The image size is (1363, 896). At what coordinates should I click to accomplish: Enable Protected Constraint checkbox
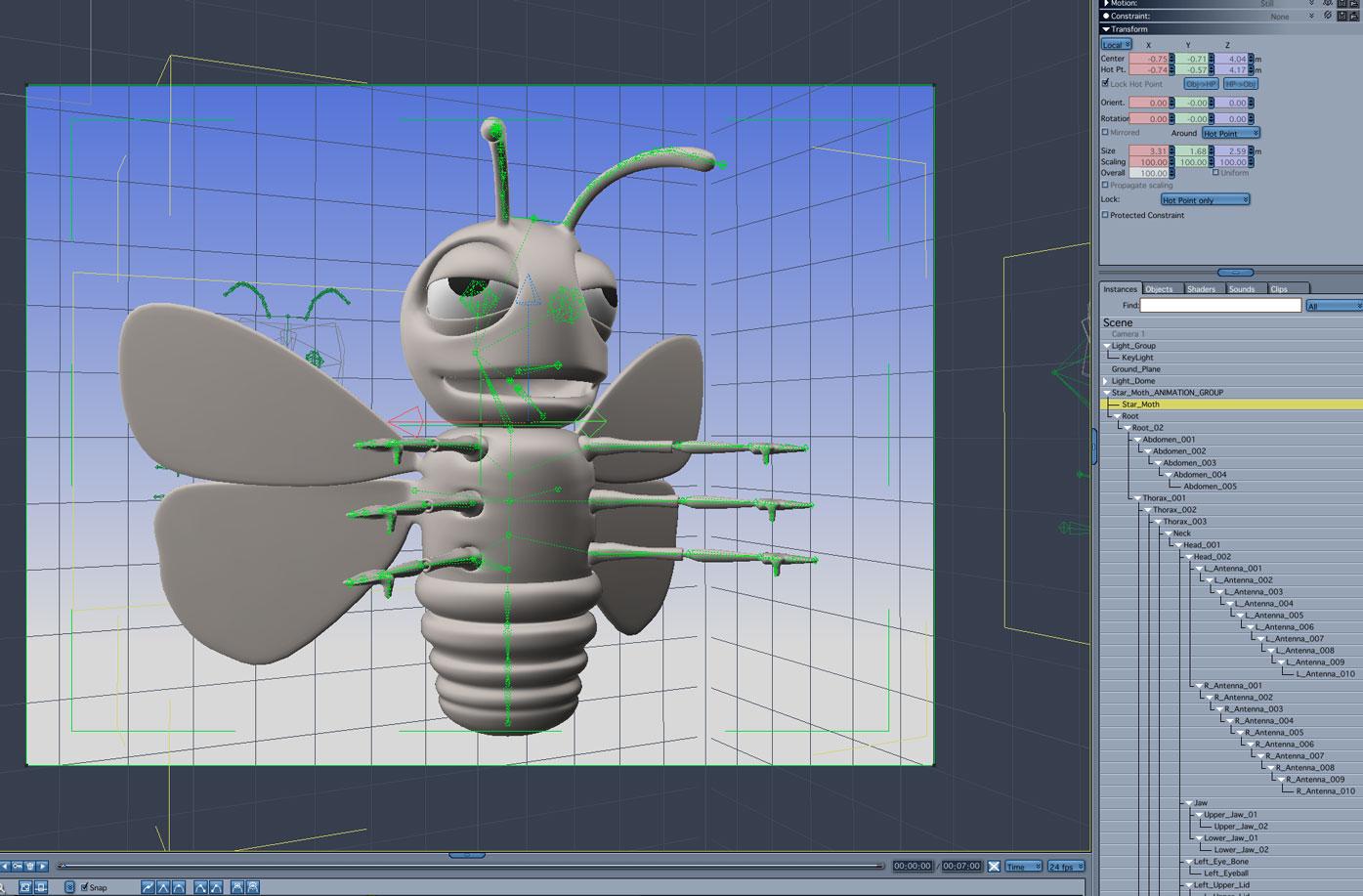pos(1105,215)
